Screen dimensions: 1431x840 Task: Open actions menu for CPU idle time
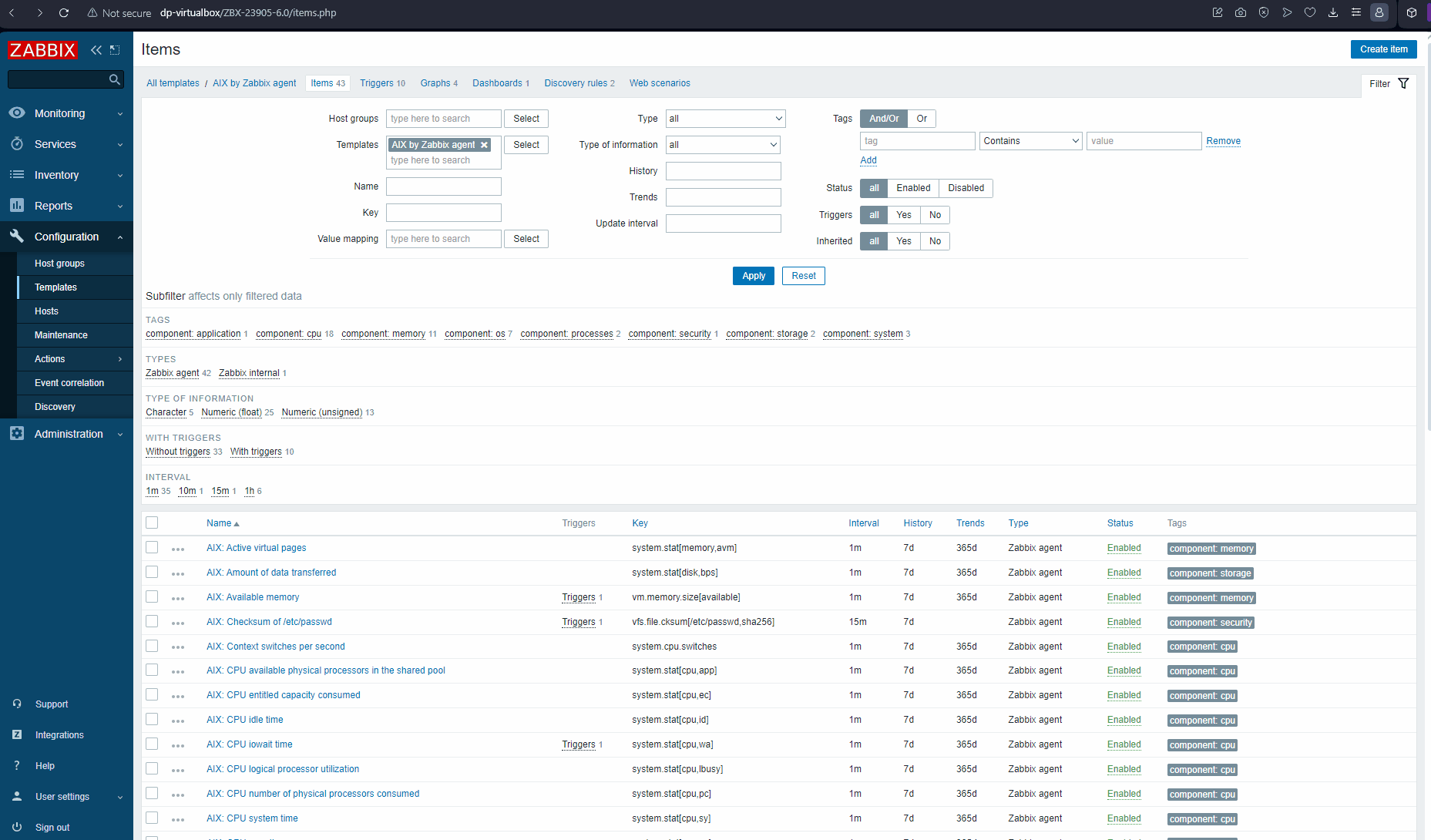pyautogui.click(x=178, y=721)
